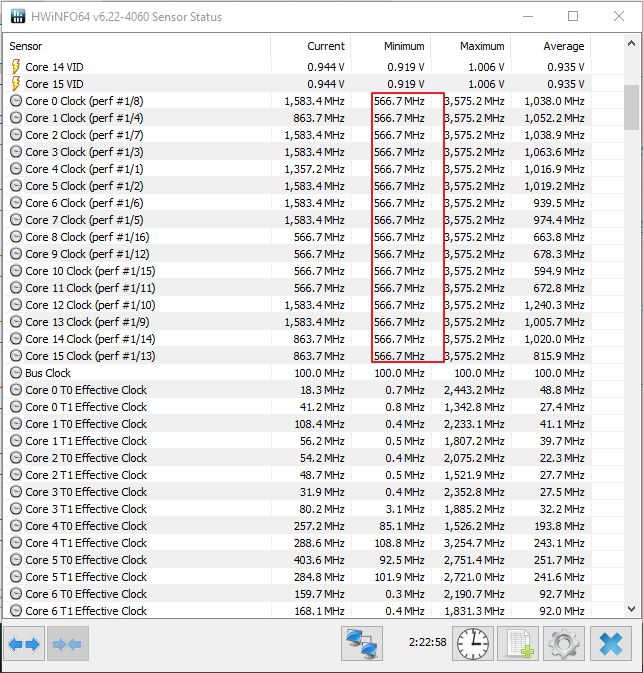Start logging with the document-plus icon
Screen dimensions: 643x673
tap(518, 643)
